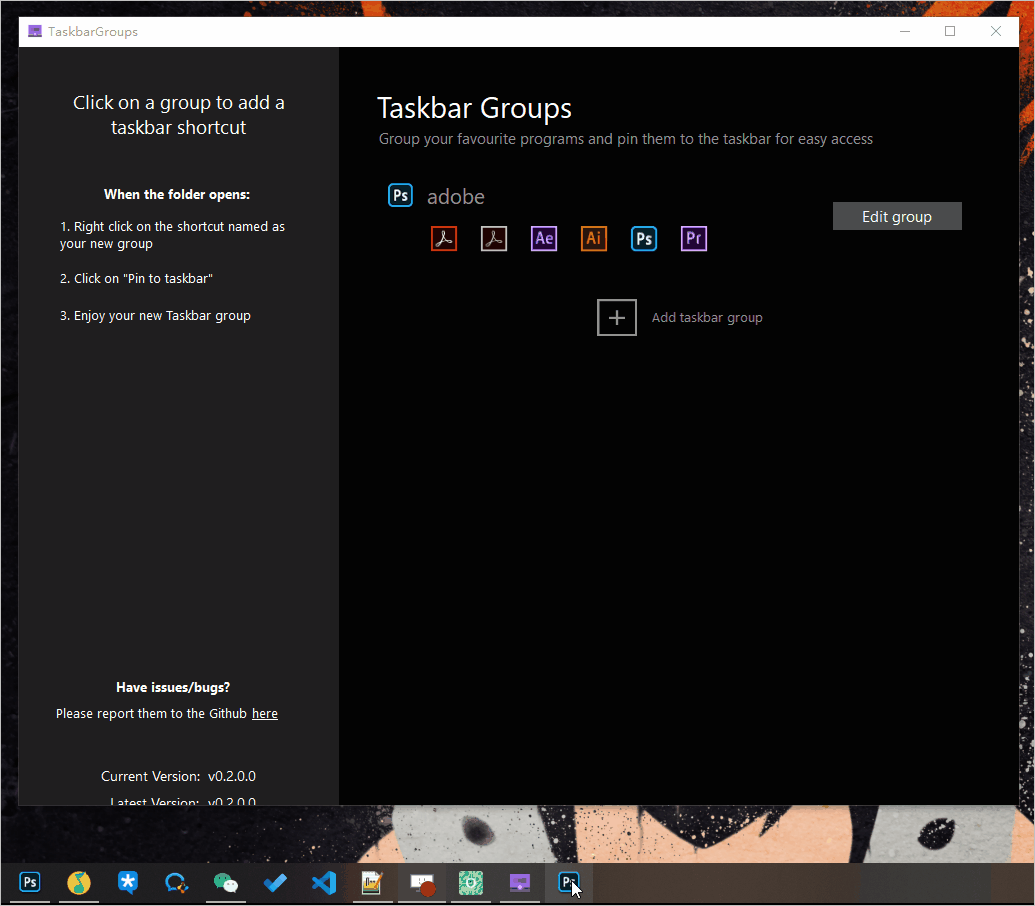
Task: Click the leftmost Photoshop icon on the taskbar
Action: (30, 883)
